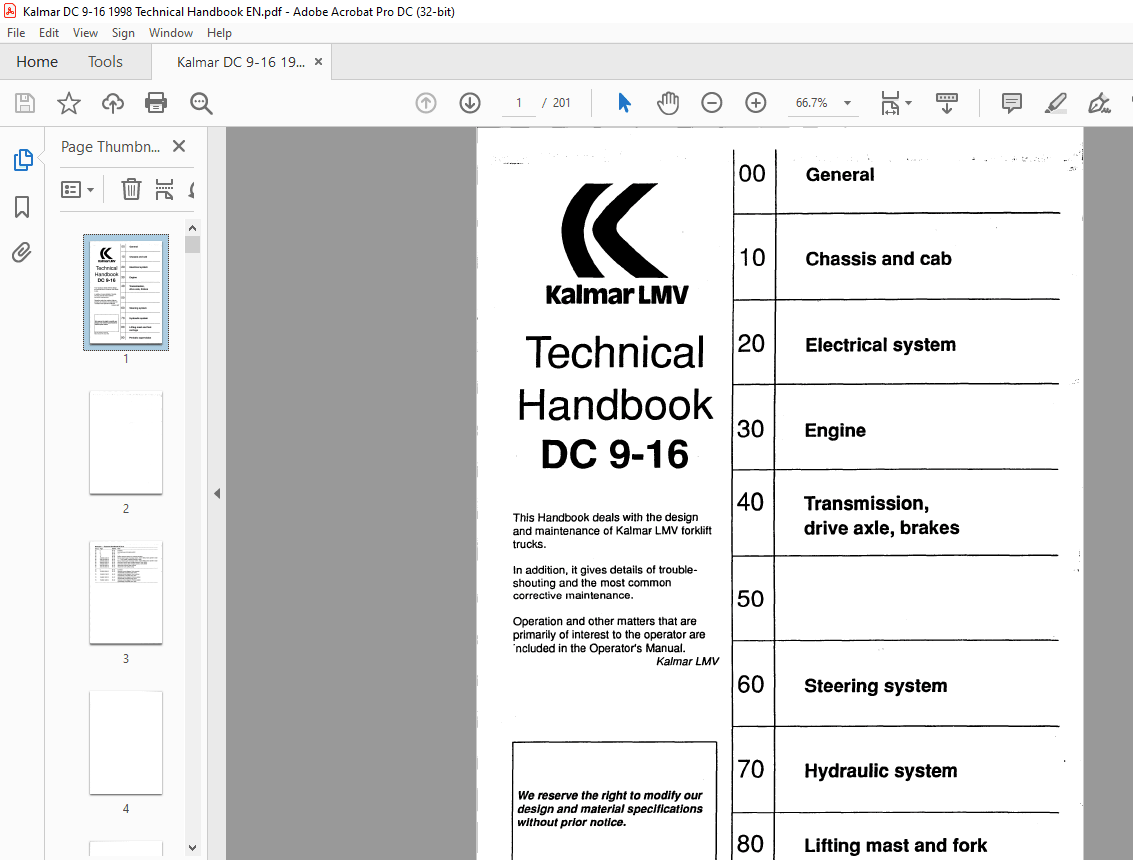Screen dimensions: 1133x860
Task: Toggle the Bookmarks panel
Action: pos(22,208)
